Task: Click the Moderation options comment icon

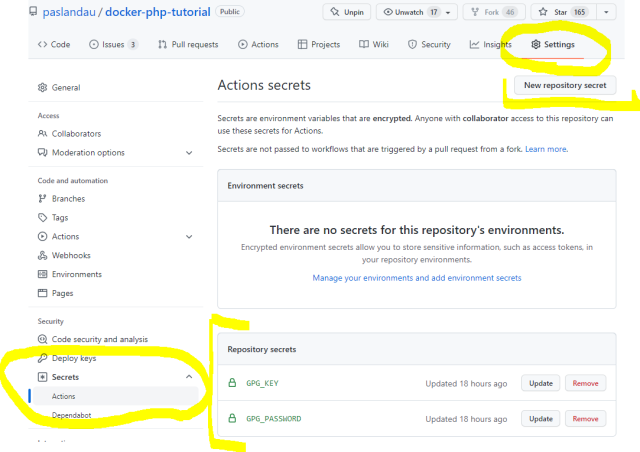Action: (x=42, y=152)
